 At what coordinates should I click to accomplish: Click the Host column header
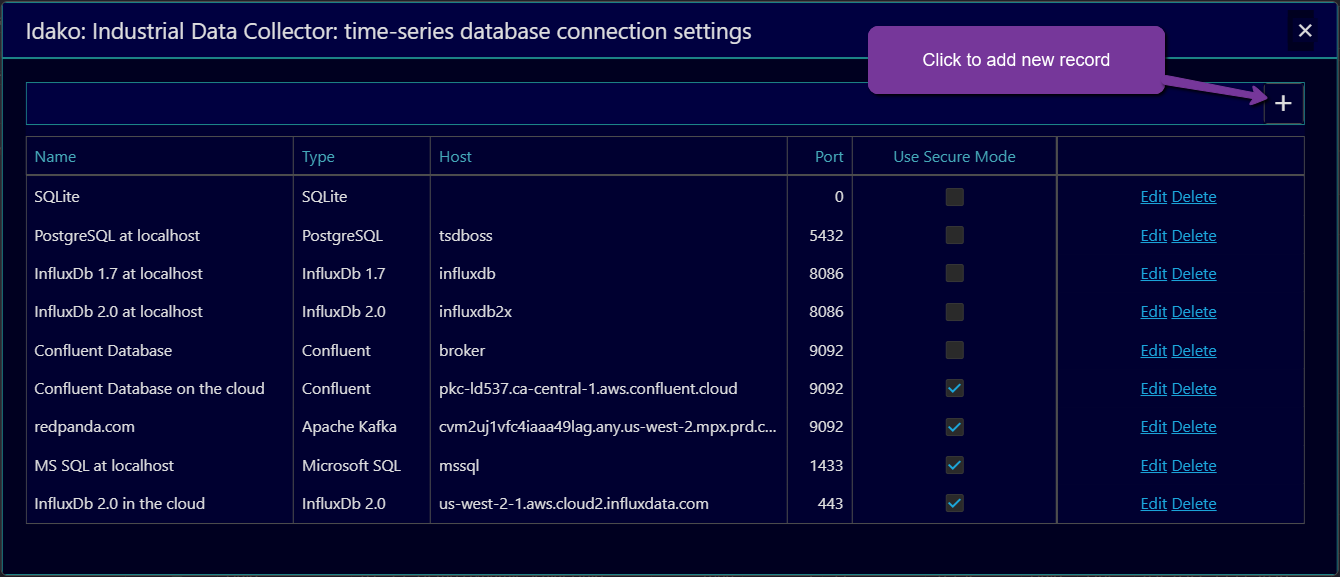pos(455,157)
